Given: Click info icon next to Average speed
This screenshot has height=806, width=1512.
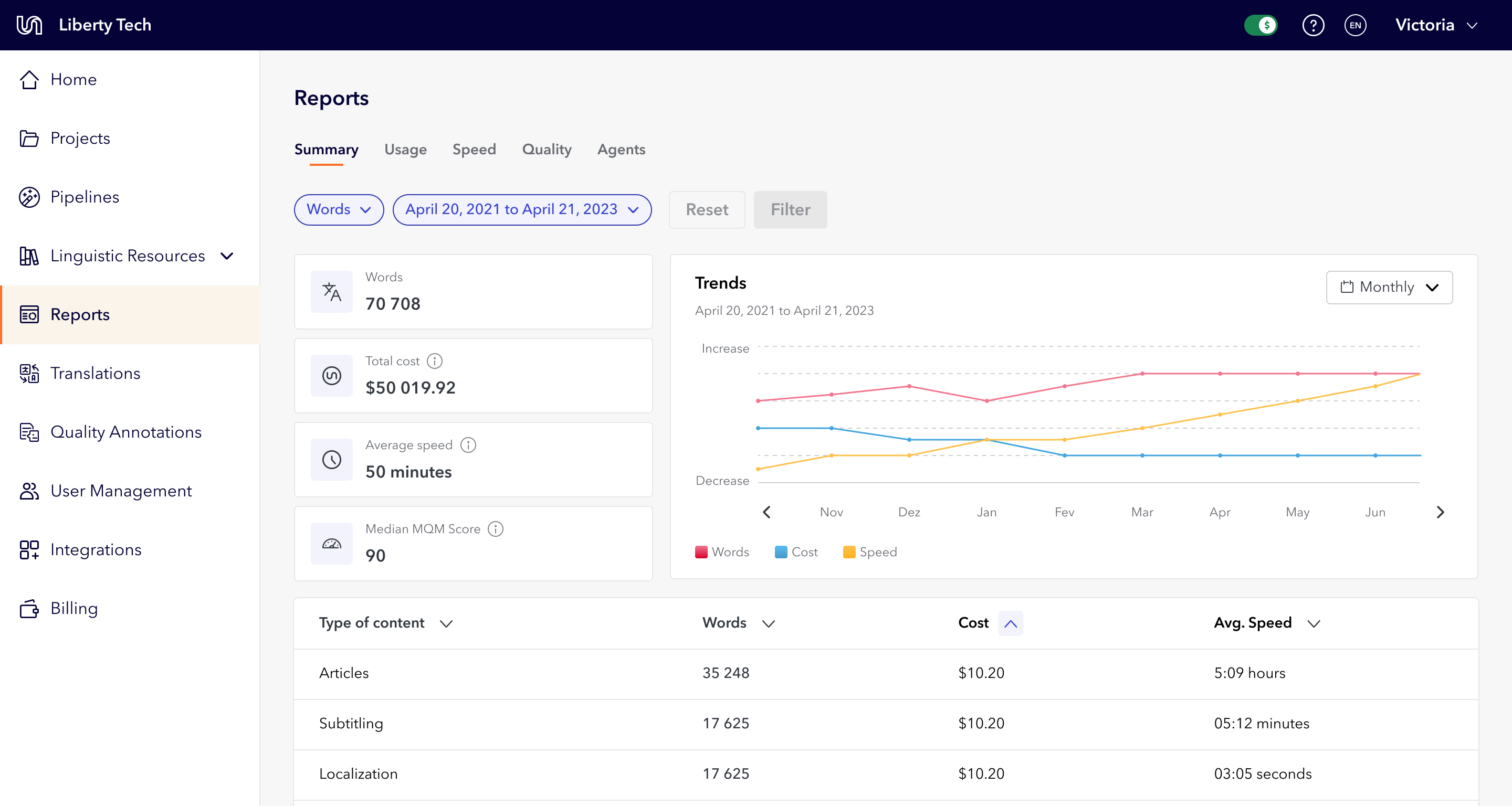Looking at the screenshot, I should pyautogui.click(x=468, y=444).
